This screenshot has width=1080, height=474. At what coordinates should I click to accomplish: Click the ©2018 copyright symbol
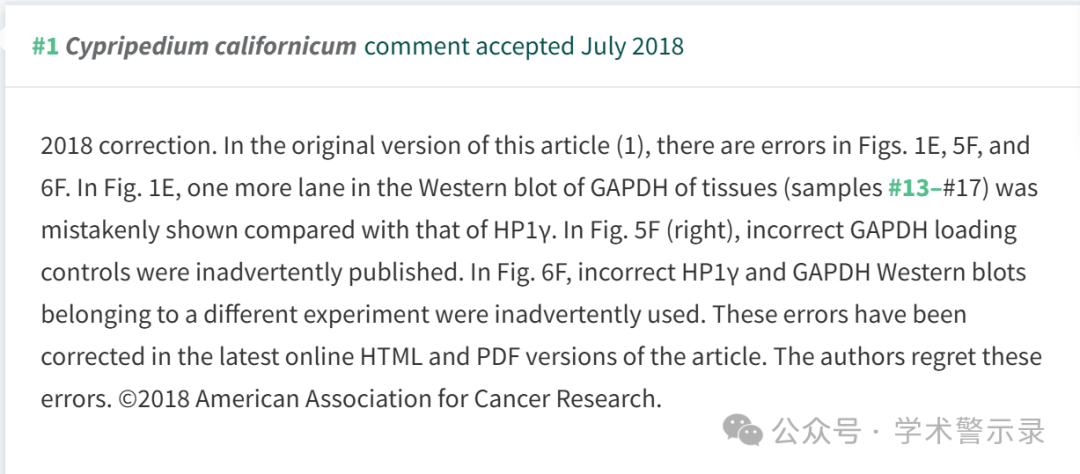[127, 399]
